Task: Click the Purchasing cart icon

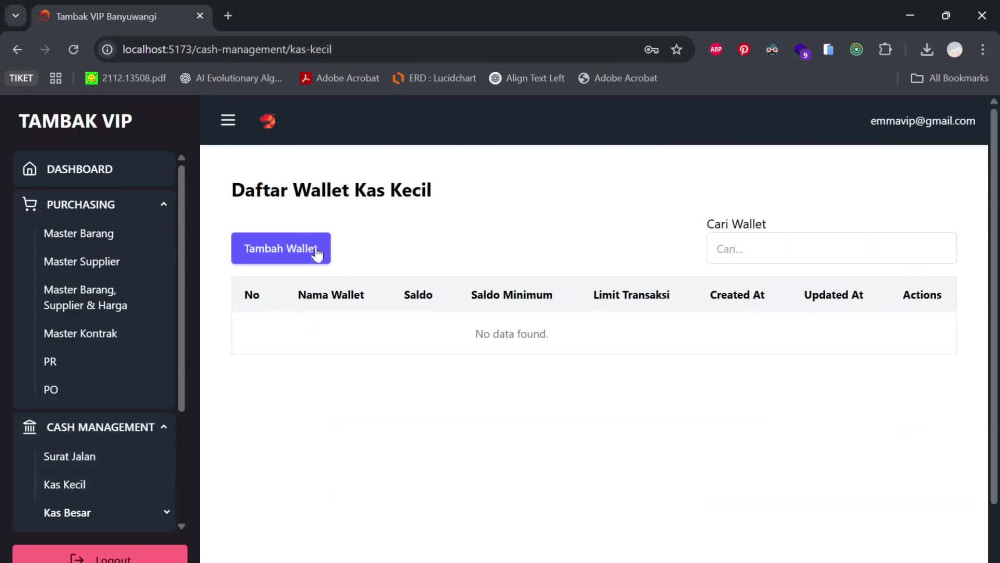Action: pos(29,204)
